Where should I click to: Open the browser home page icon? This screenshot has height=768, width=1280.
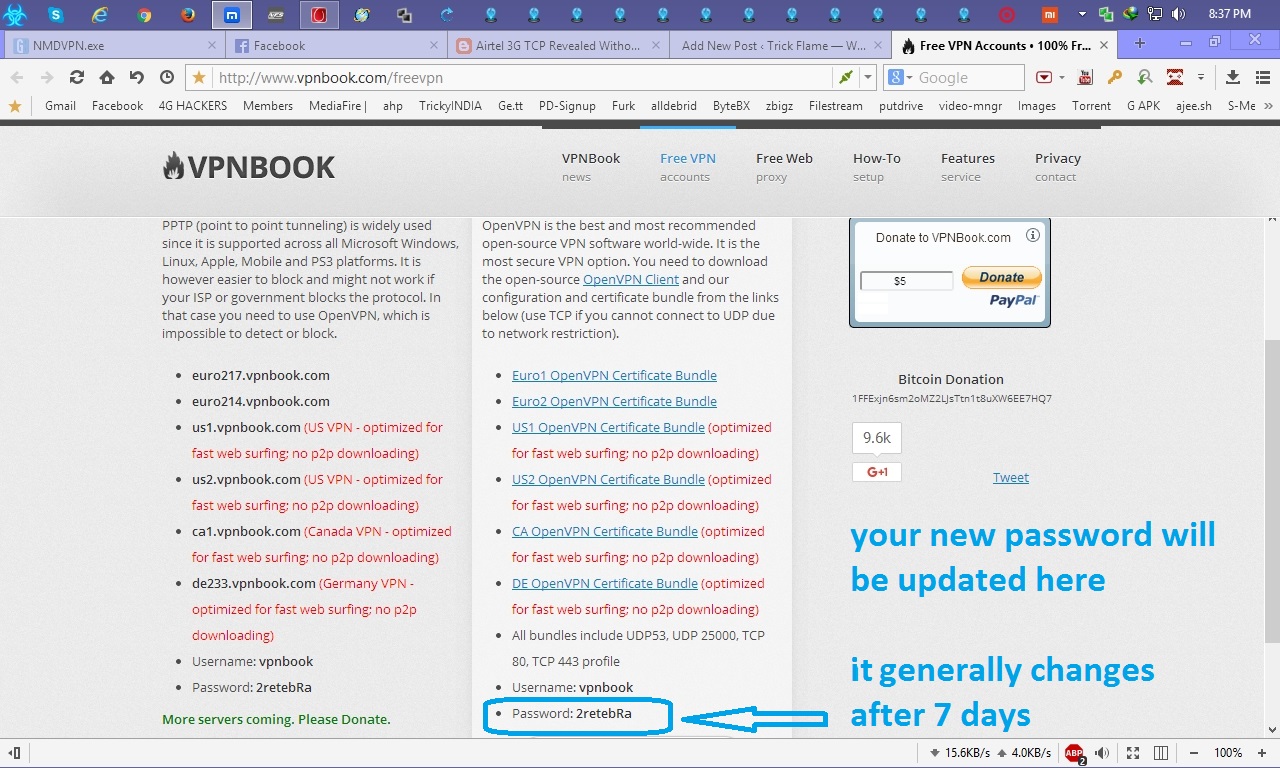tap(107, 77)
